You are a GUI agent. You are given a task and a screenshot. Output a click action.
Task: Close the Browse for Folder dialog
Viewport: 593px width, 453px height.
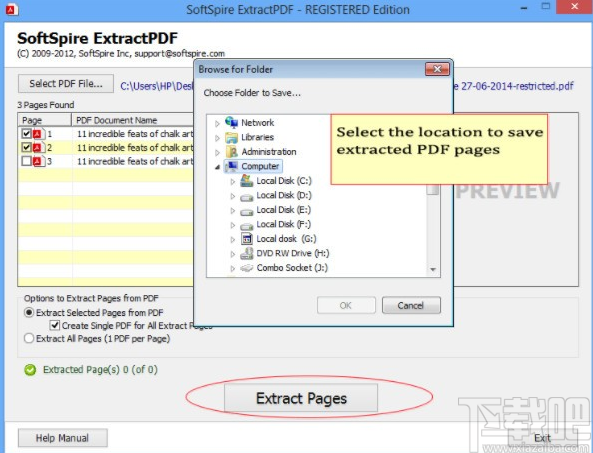point(437,69)
